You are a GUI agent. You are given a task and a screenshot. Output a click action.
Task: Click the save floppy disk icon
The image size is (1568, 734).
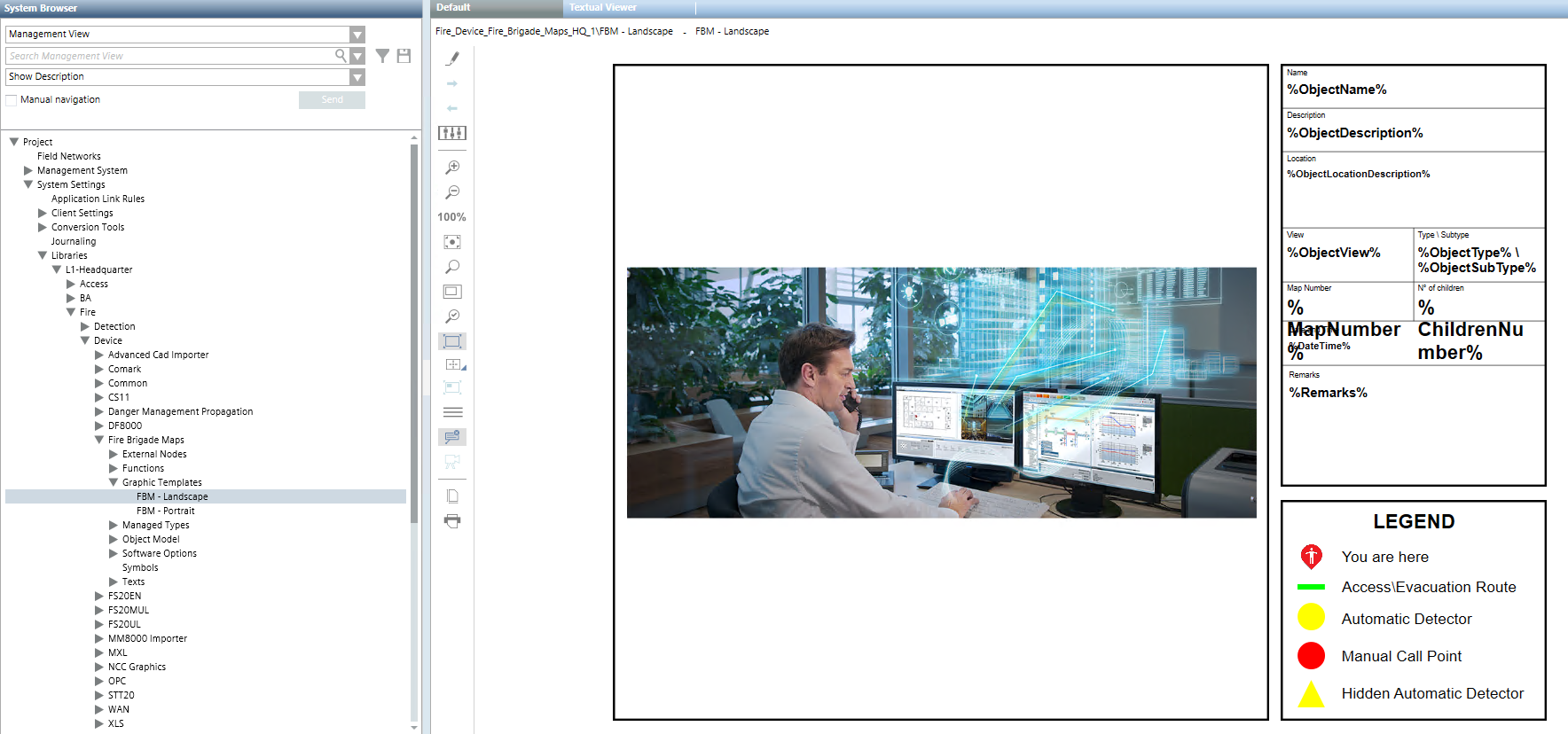[x=404, y=56]
